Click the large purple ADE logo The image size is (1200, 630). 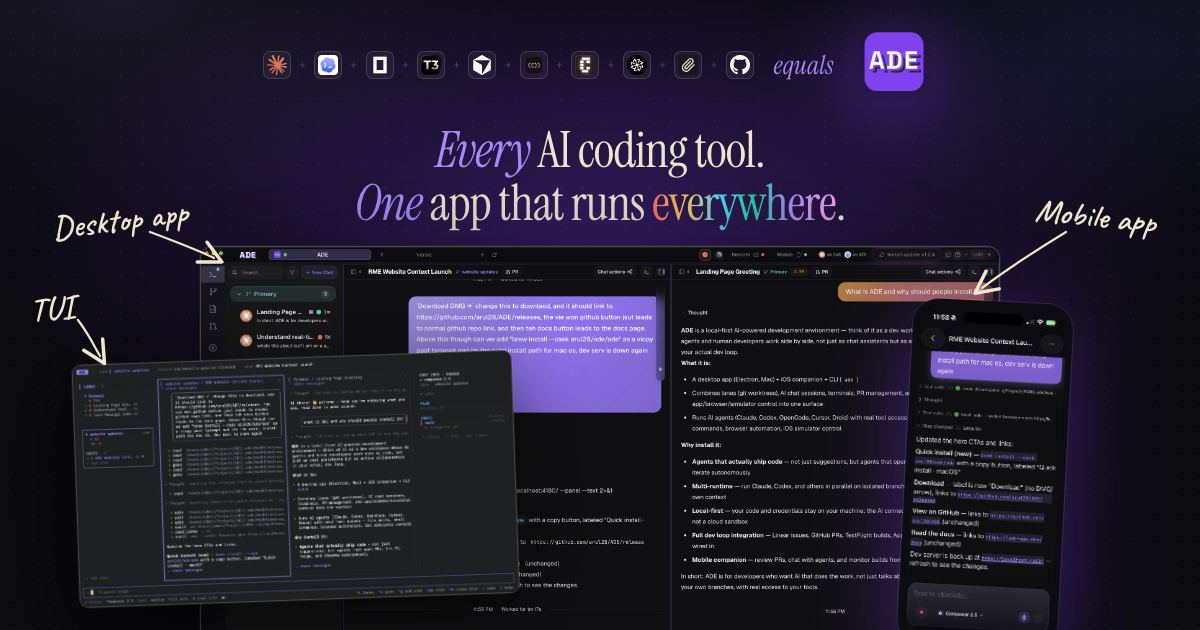[x=894, y=62]
